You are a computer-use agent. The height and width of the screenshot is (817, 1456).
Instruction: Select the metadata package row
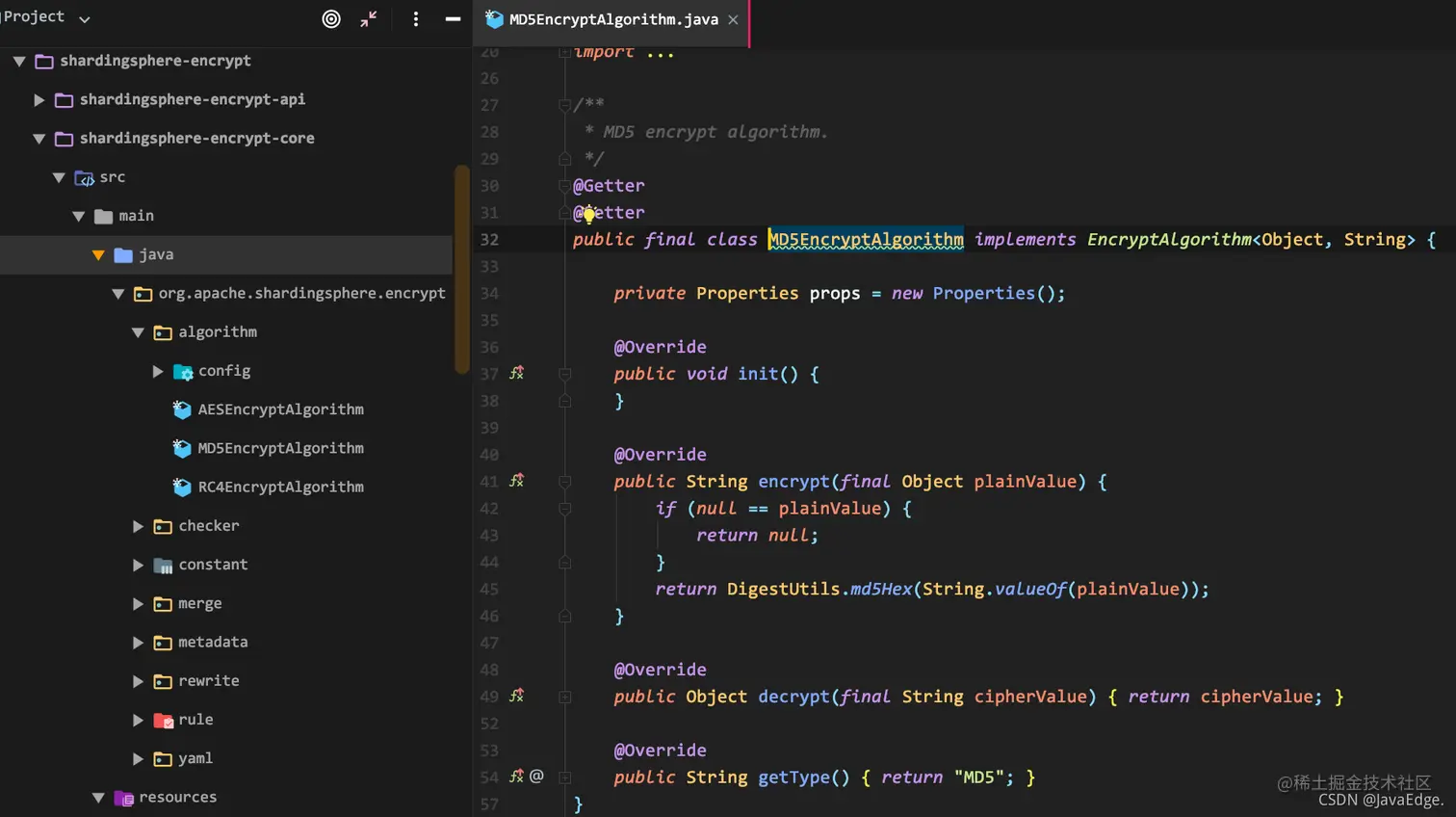click(x=226, y=642)
